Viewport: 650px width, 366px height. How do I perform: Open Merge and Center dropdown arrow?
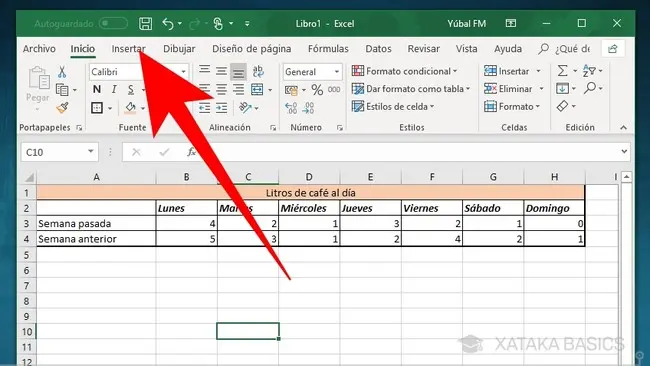[270, 90]
